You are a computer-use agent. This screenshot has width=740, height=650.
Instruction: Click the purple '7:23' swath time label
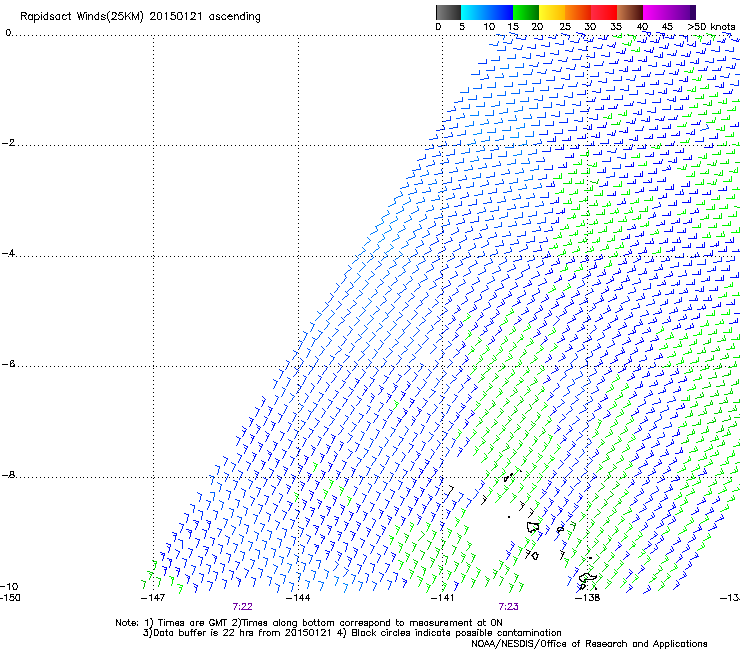tap(508, 607)
